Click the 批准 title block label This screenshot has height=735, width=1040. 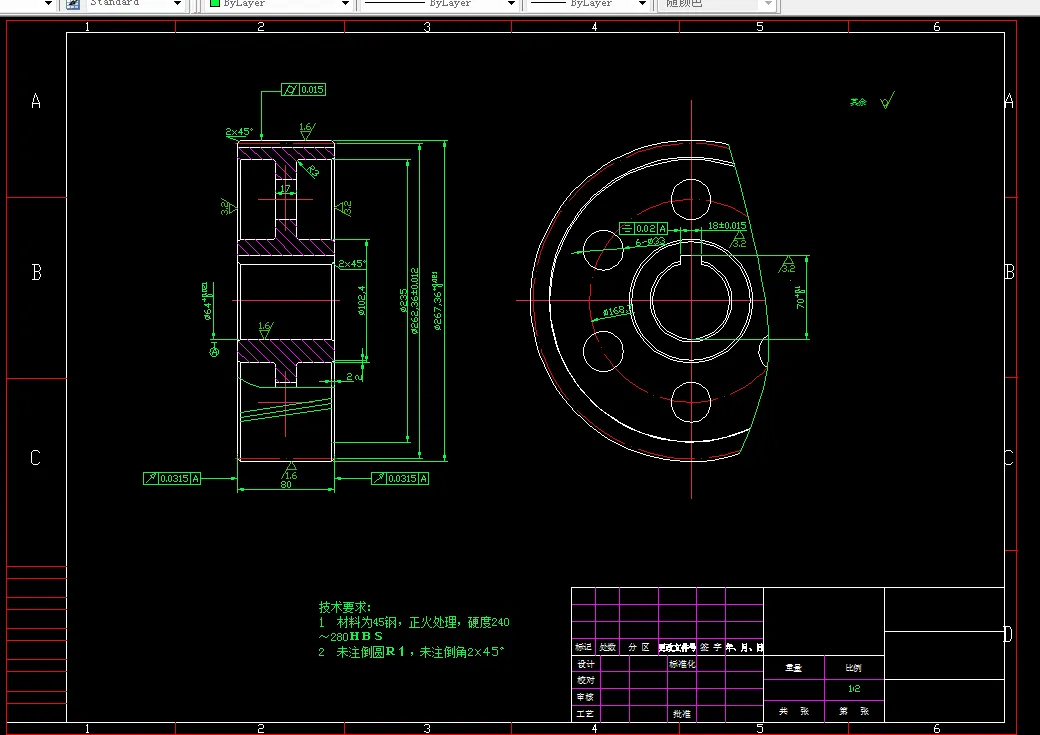click(682, 714)
